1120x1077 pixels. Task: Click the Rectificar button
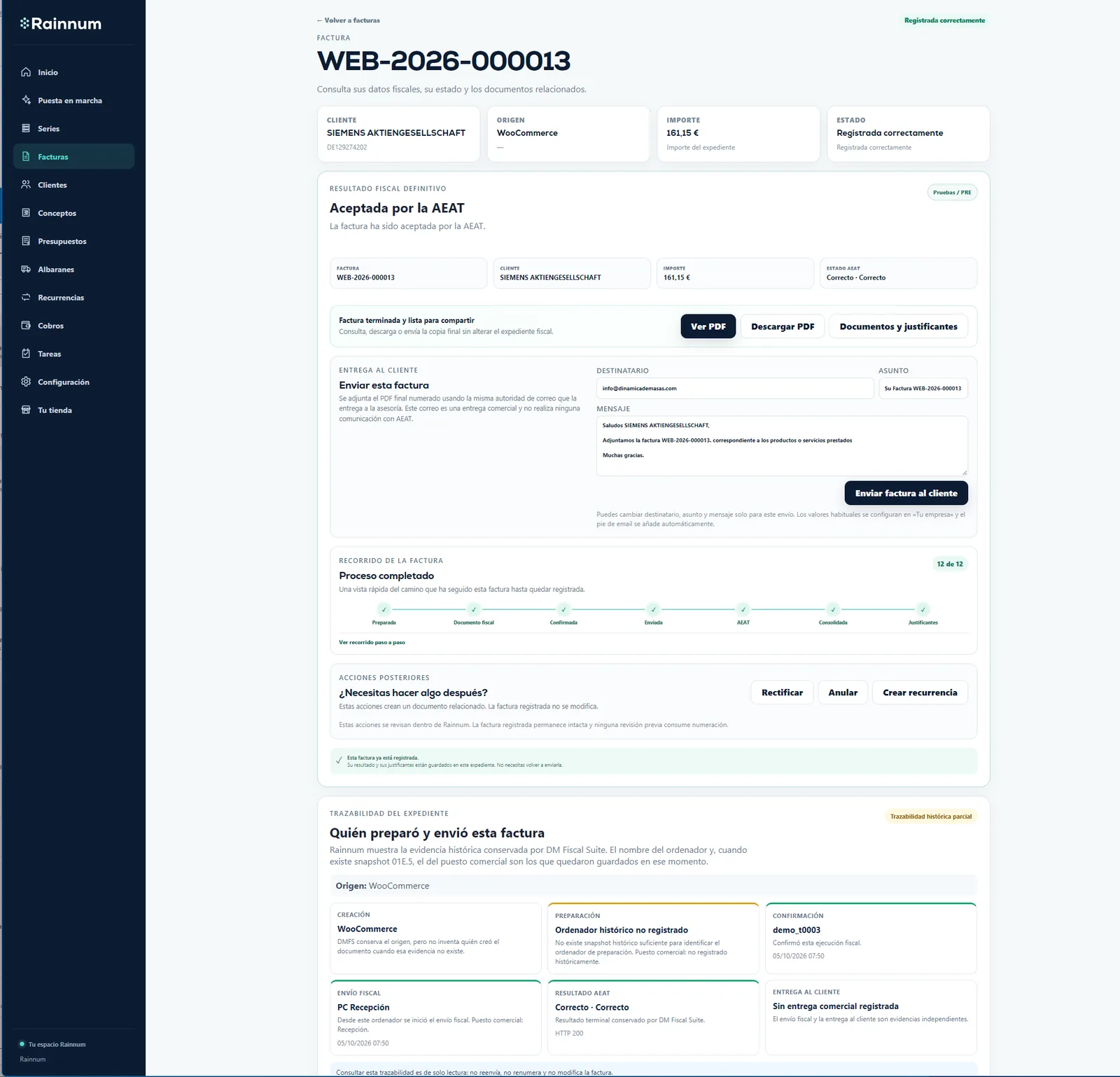tap(782, 693)
